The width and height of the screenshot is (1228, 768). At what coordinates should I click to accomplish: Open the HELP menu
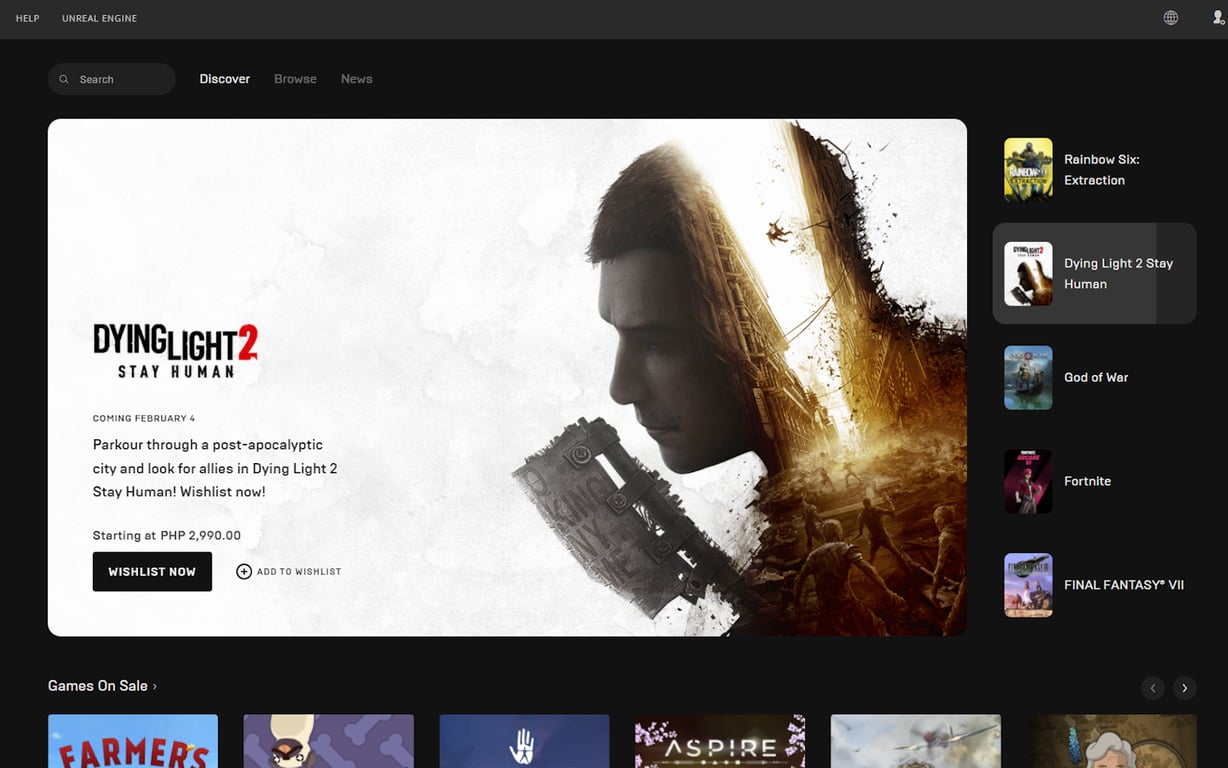click(x=27, y=17)
